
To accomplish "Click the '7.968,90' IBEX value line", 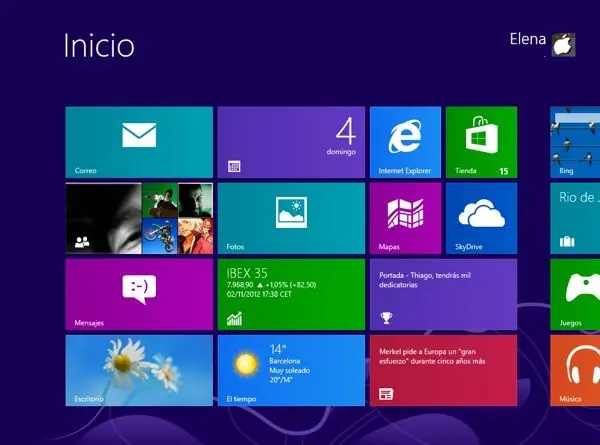I will point(271,285).
